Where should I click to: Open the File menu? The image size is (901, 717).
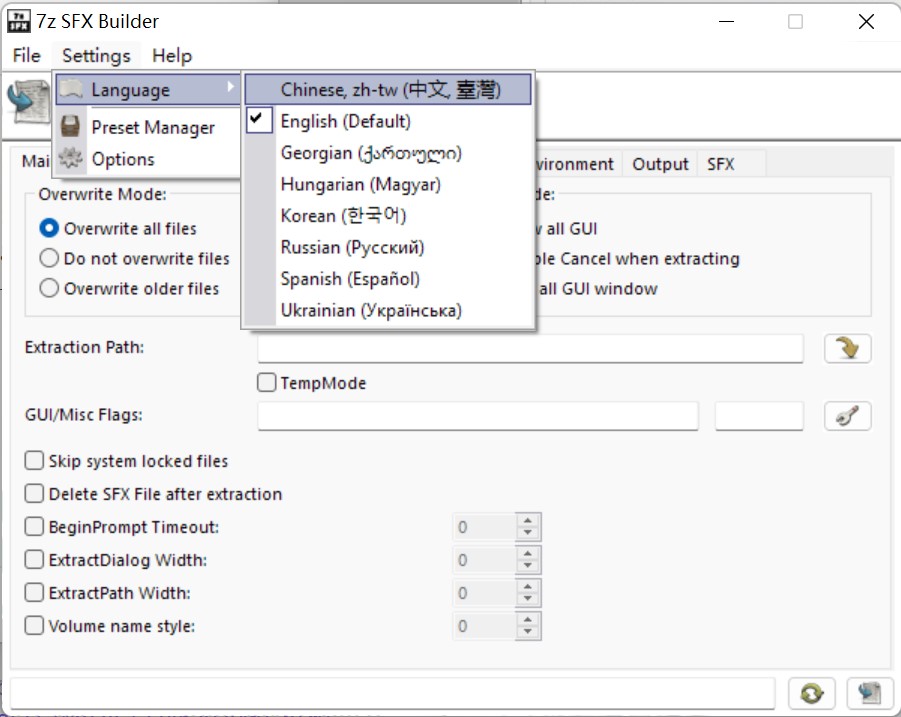(26, 56)
